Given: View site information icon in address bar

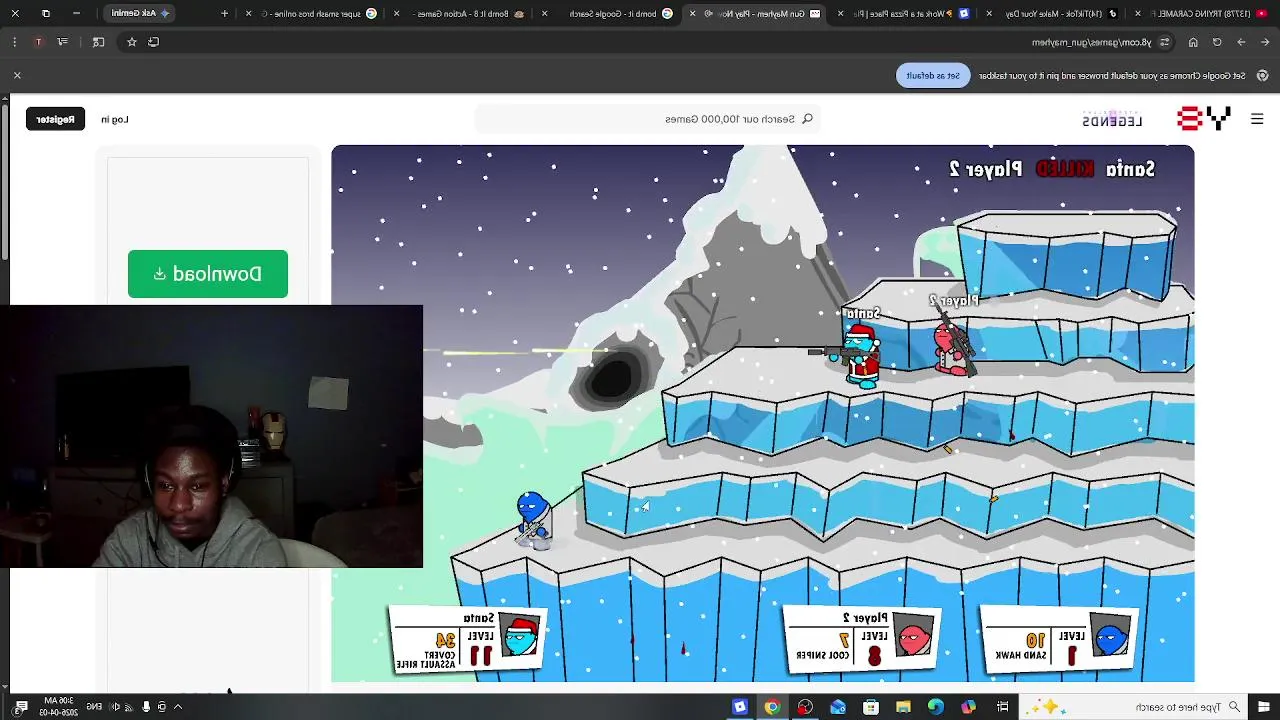Looking at the screenshot, I should pyautogui.click(x=1165, y=42).
